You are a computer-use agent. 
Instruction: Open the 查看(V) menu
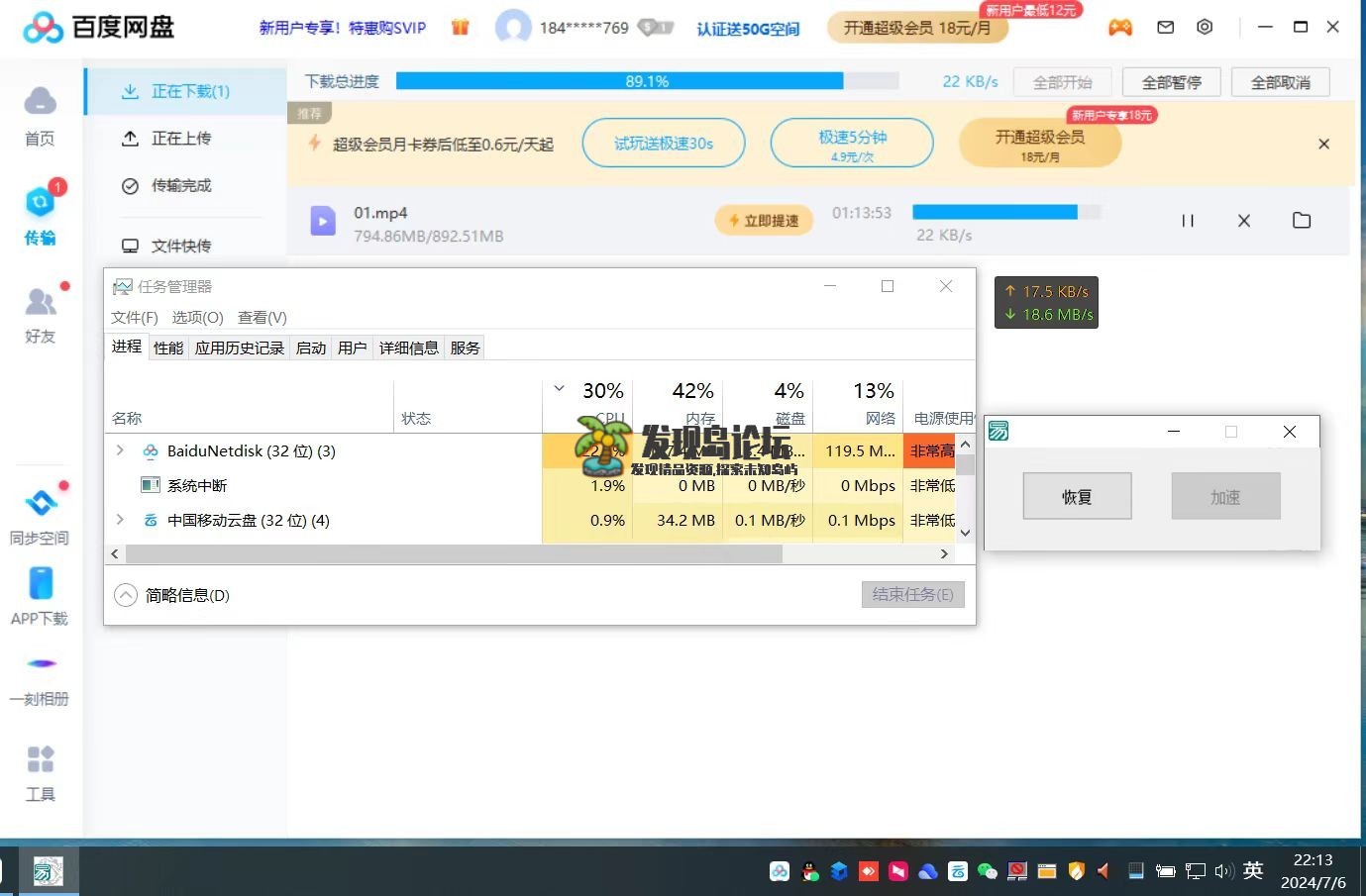coord(263,318)
